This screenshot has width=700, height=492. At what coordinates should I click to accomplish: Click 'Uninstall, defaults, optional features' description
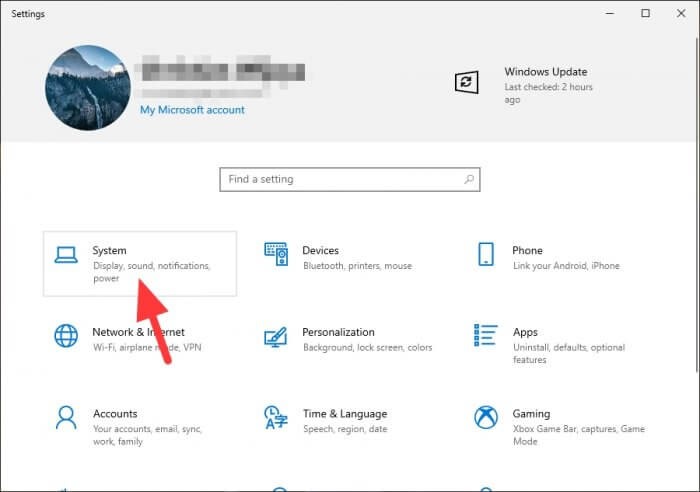coord(569,354)
